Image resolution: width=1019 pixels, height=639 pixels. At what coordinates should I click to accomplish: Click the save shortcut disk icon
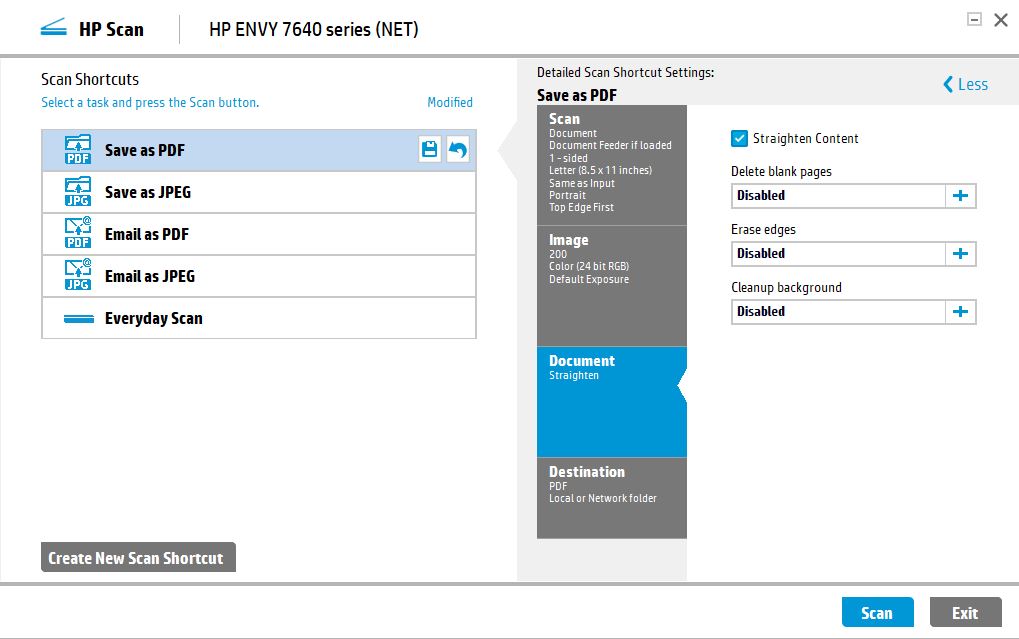tap(430, 150)
